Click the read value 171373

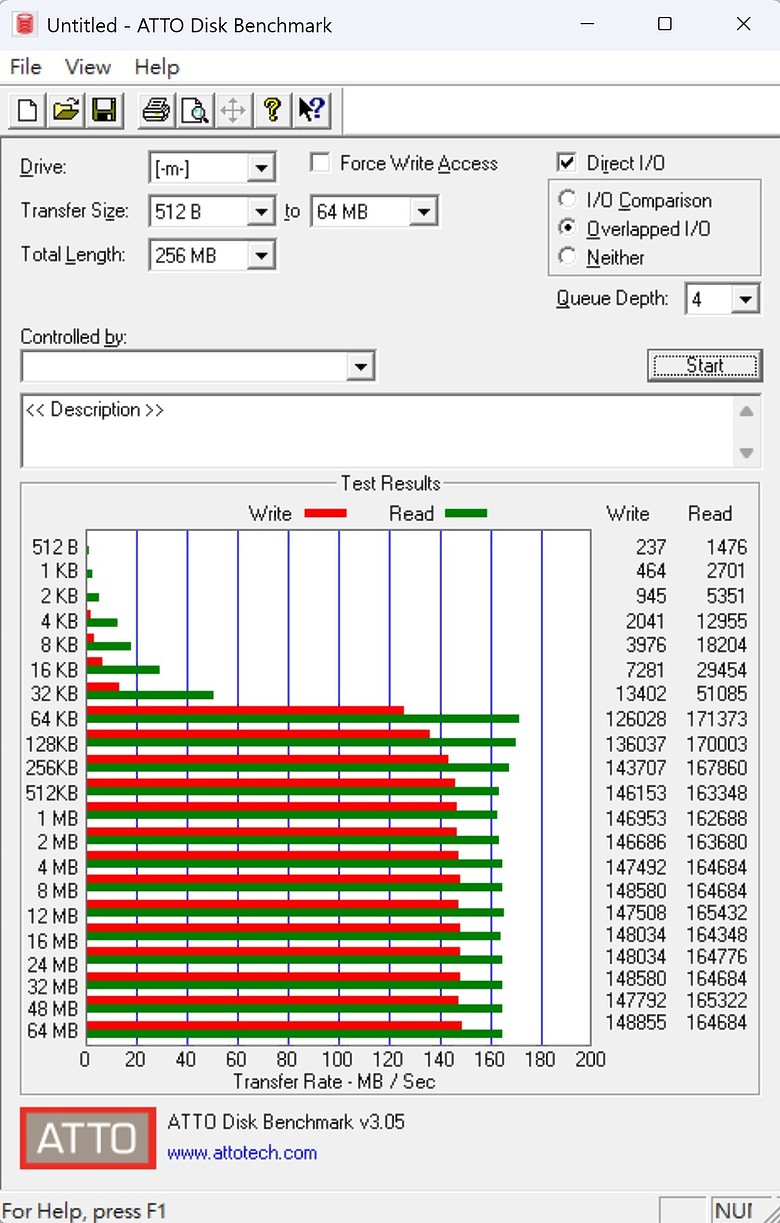[x=717, y=719]
